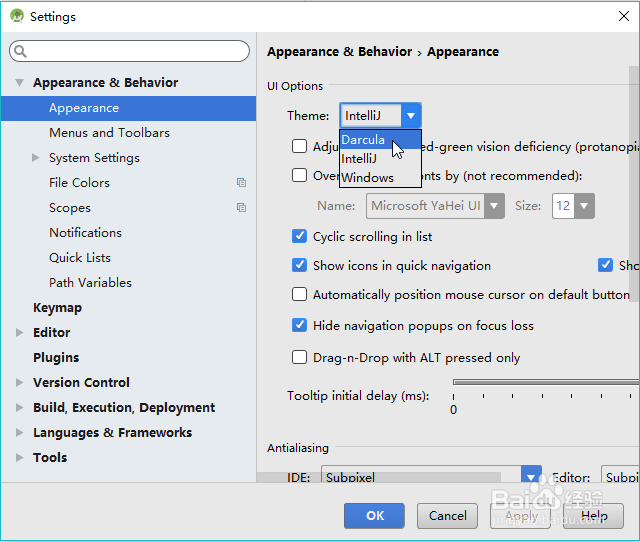640x542 pixels.
Task: Collapse the Appearance & Behavior section
Action: [19, 83]
